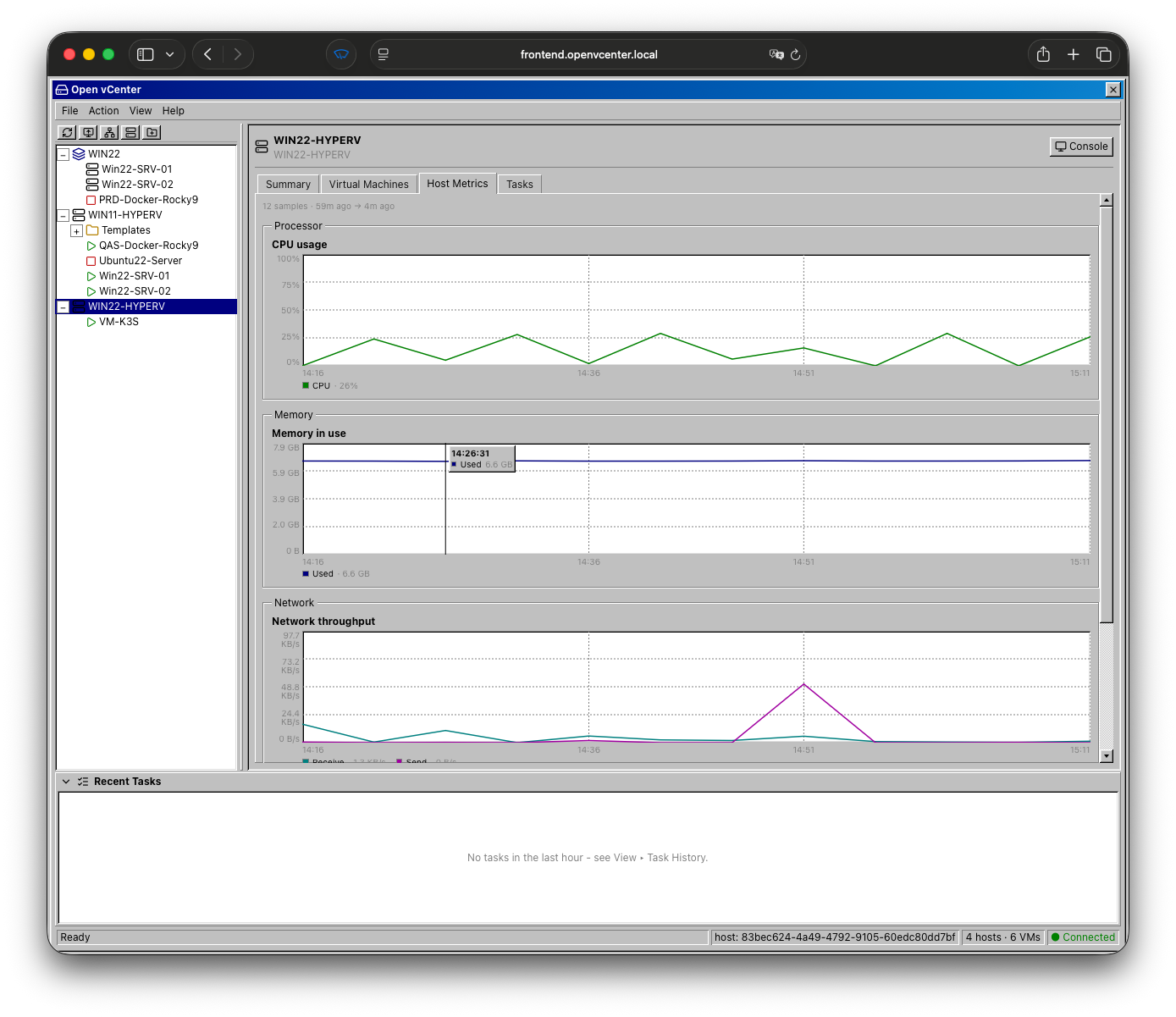Open the View menu
This screenshot has width=1176, height=1017.
pos(141,111)
